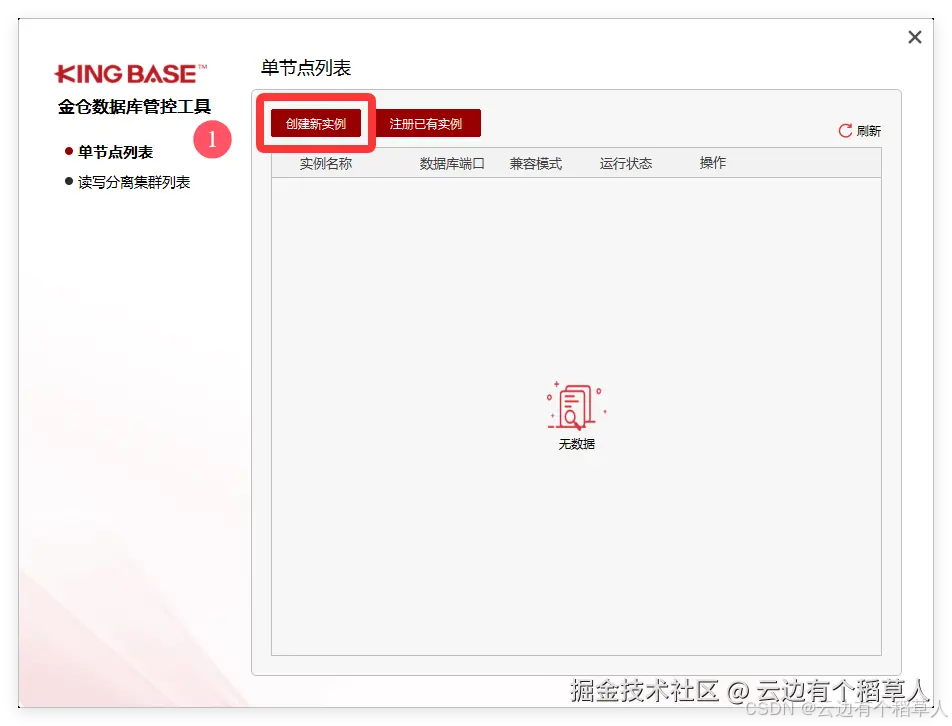Click the 兼容模式 column header
This screenshot has height=726, width=952.
(537, 163)
